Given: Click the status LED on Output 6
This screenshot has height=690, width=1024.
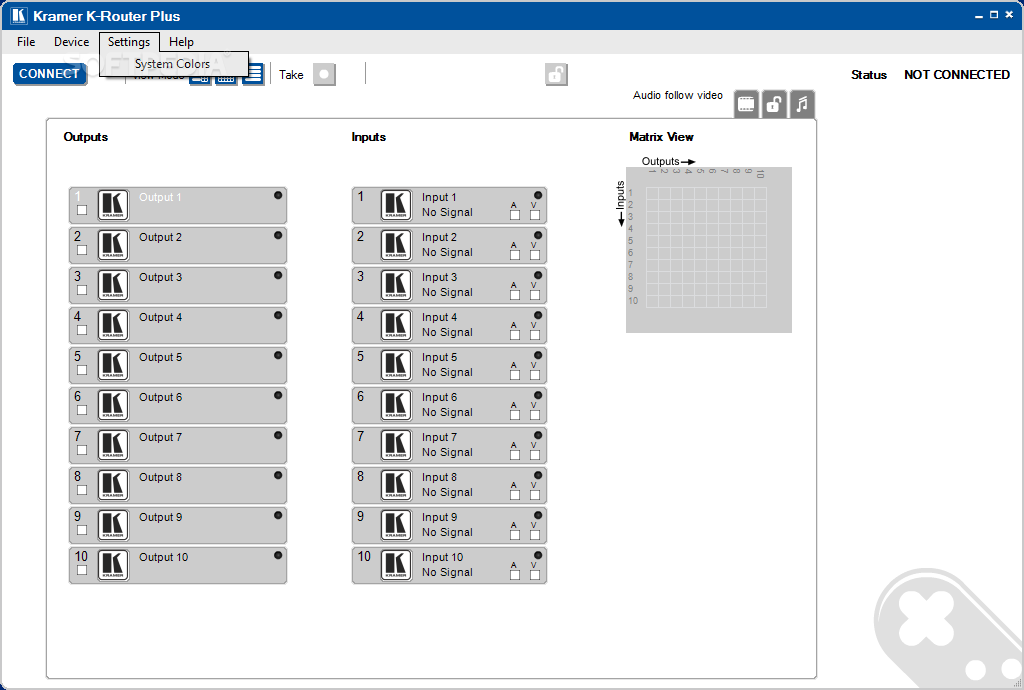Looking at the screenshot, I should coord(278,395).
